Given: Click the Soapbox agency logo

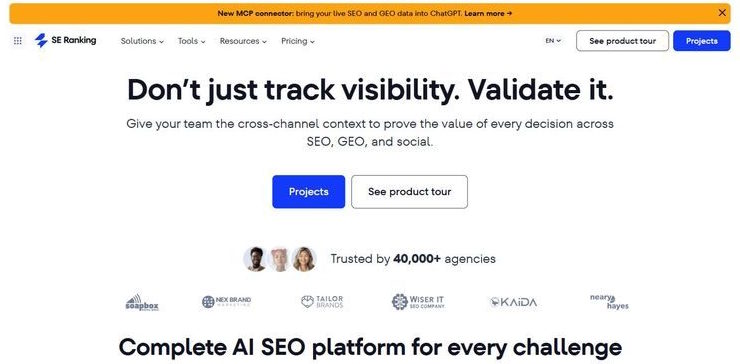Looking at the screenshot, I should pyautogui.click(x=142, y=303).
